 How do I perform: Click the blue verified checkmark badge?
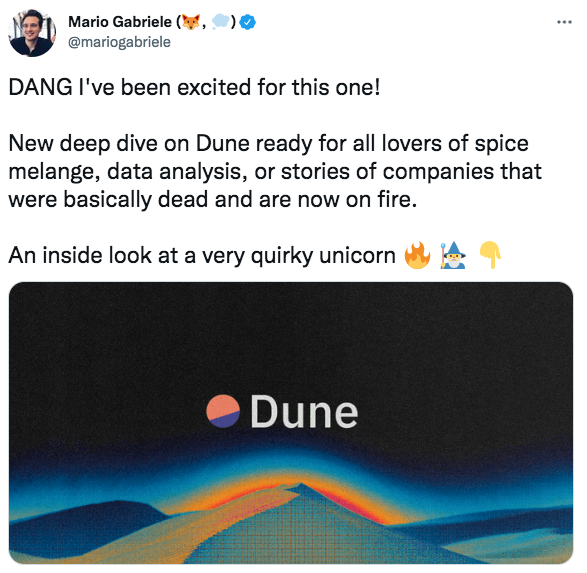pyautogui.click(x=247, y=22)
